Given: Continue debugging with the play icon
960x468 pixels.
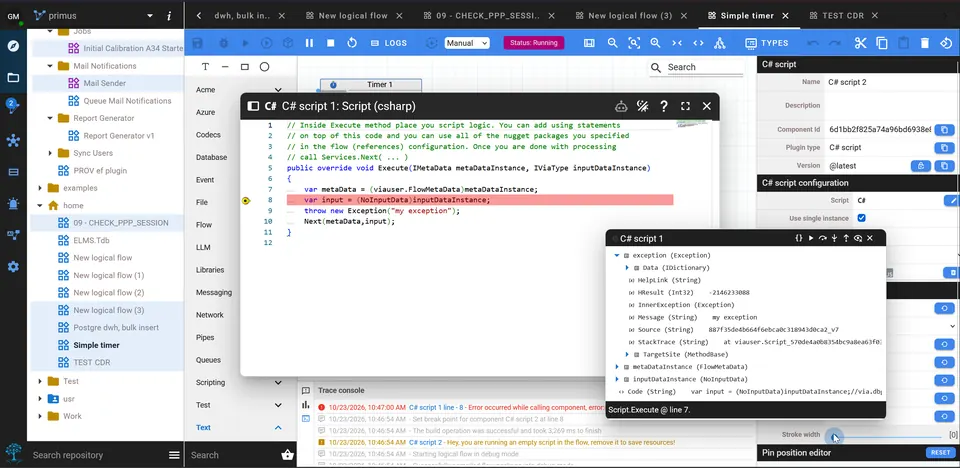Looking at the screenshot, I should [811, 238].
